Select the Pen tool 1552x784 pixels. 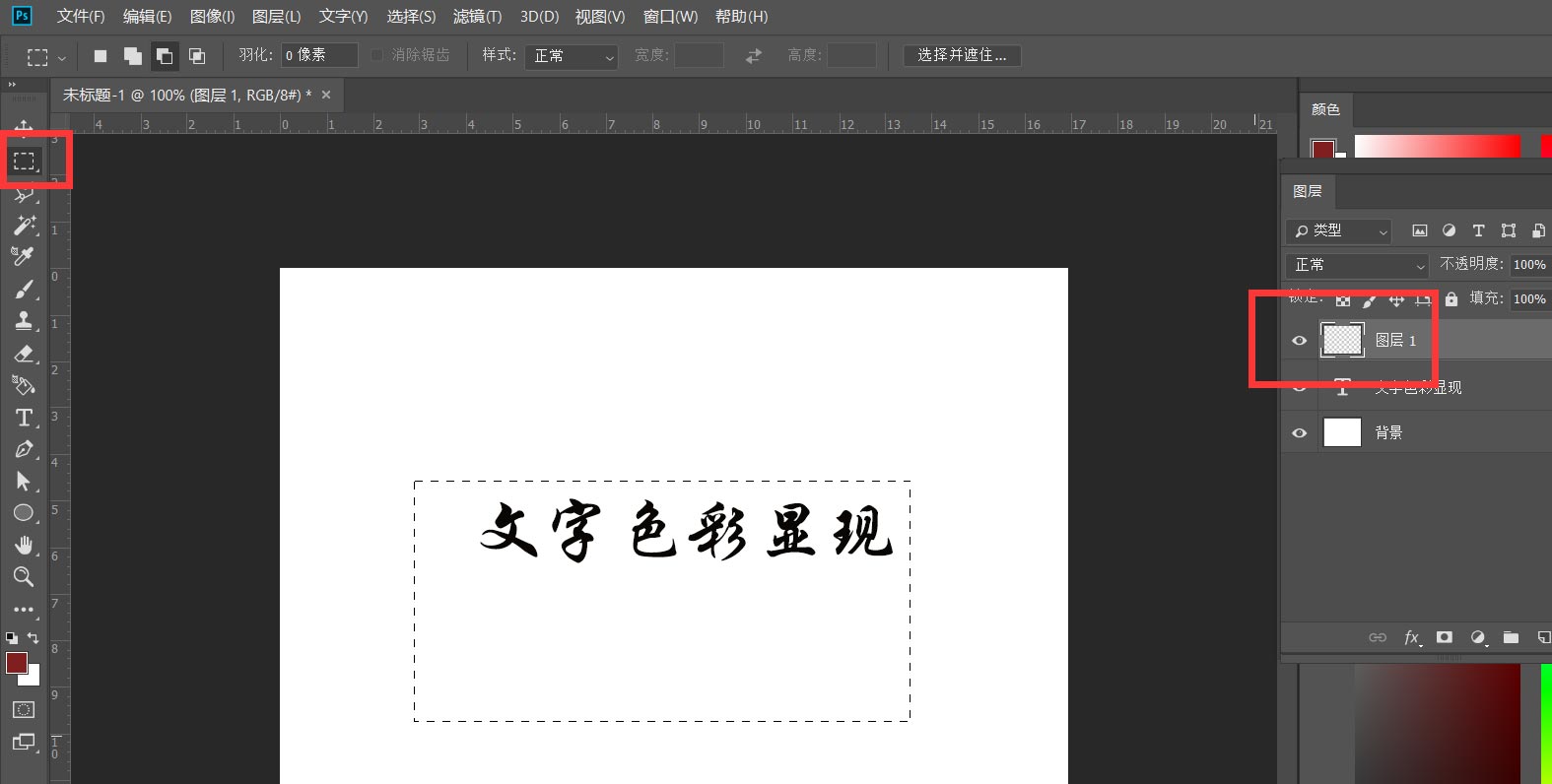coord(24,449)
